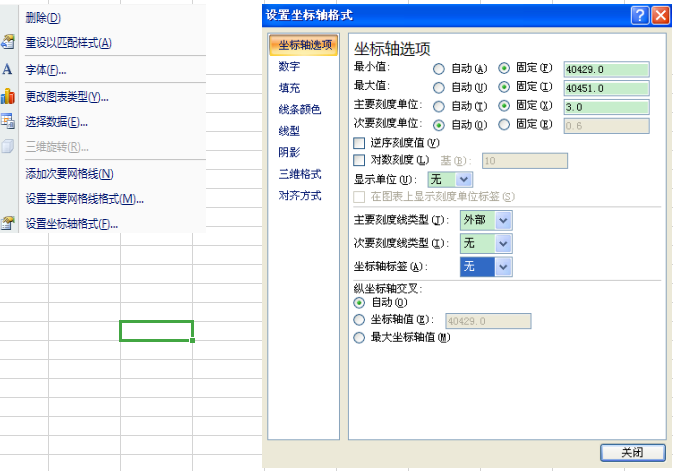Click the 最大值 input field 40451.0
673x471 pixels.
point(606,88)
